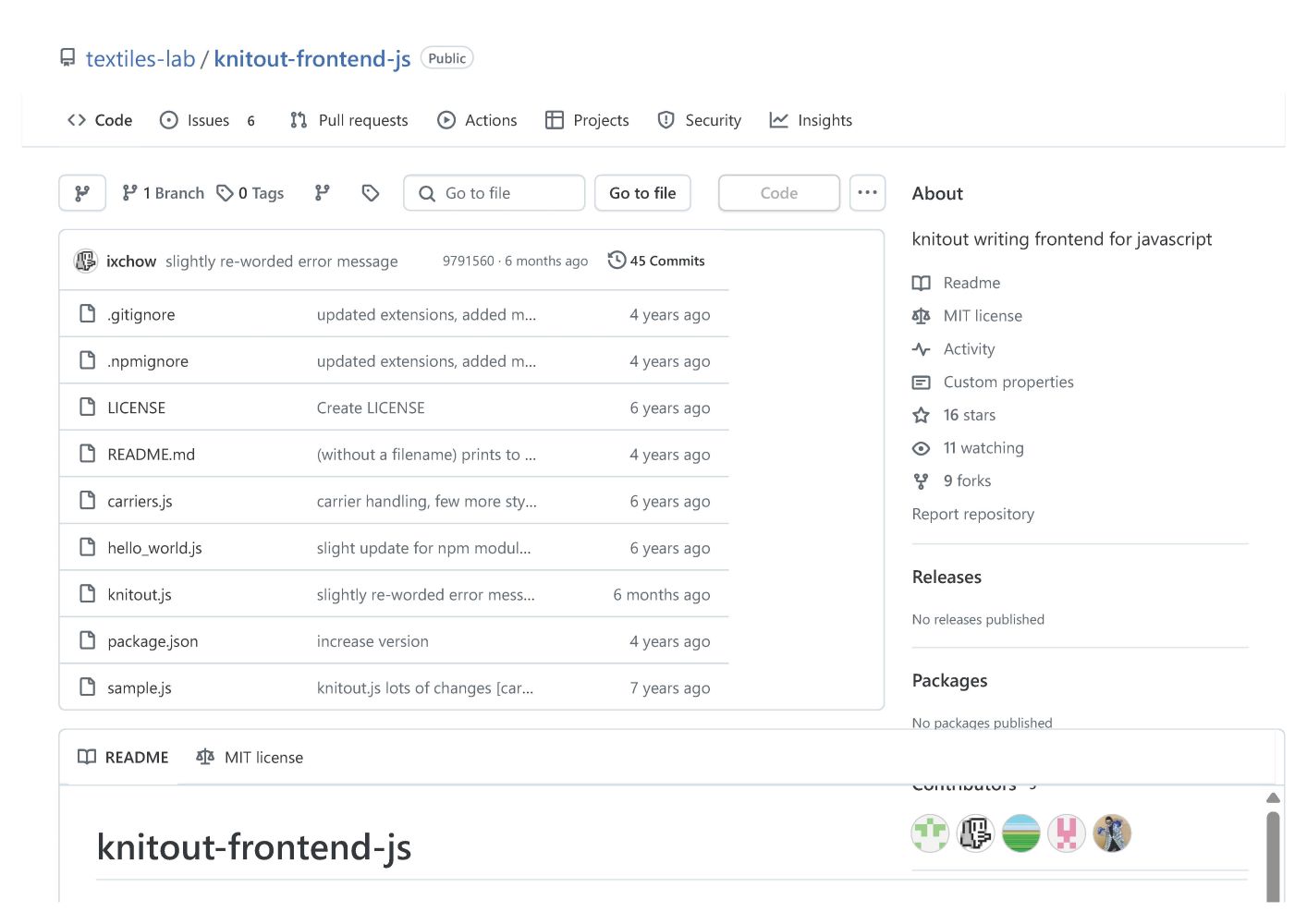The image size is (1307, 924).
Task: Open the knitout.js file
Action: pyautogui.click(x=140, y=595)
